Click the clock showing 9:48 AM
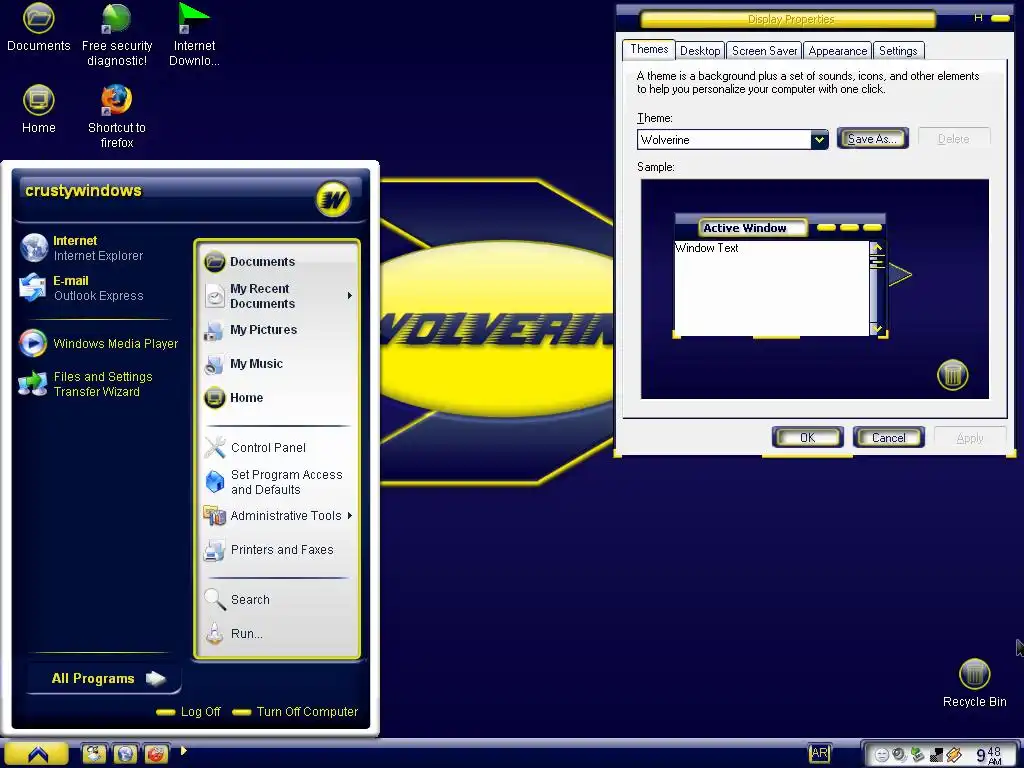1024x768 pixels. tap(989, 755)
